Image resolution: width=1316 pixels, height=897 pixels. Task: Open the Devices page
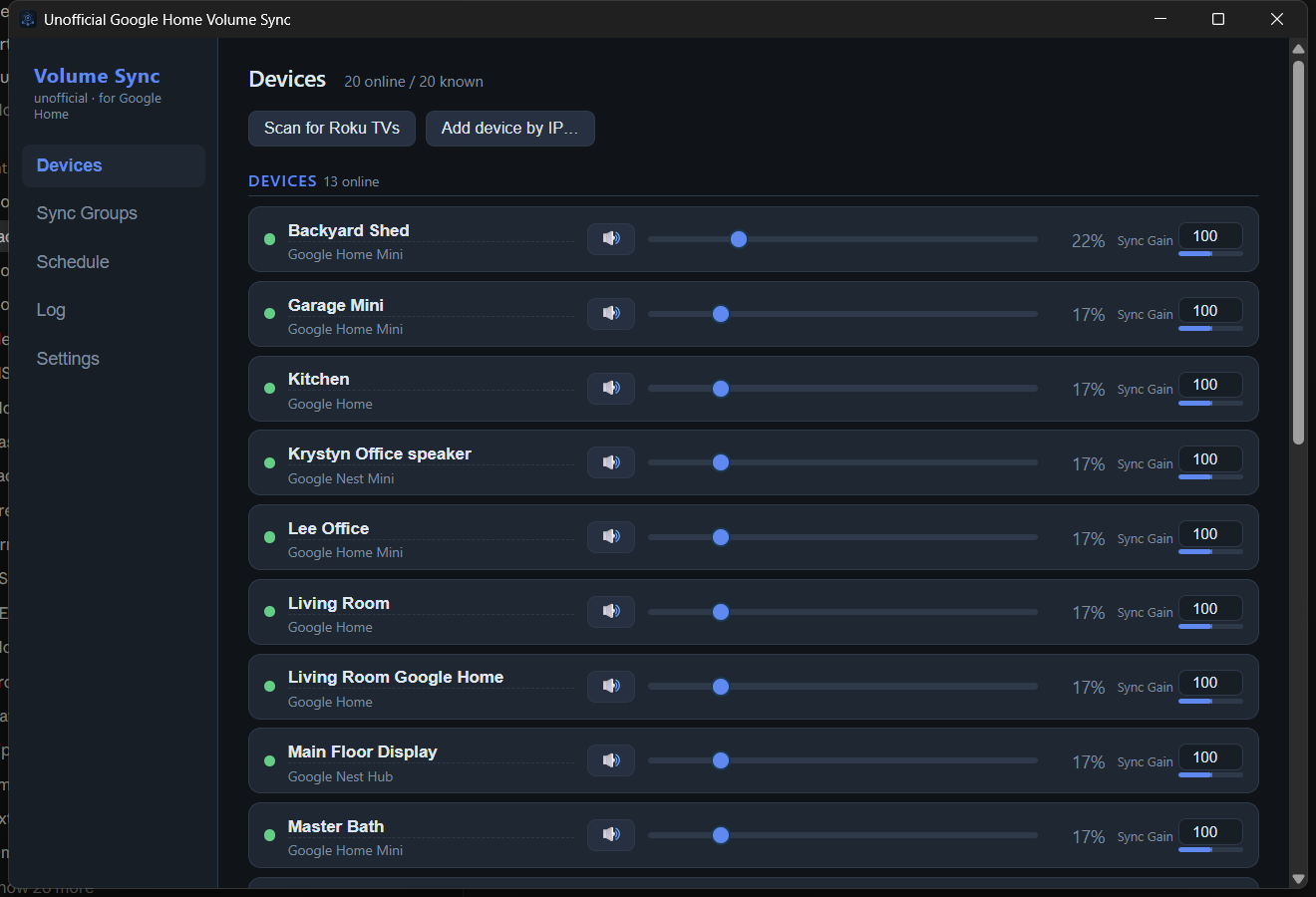(x=114, y=165)
